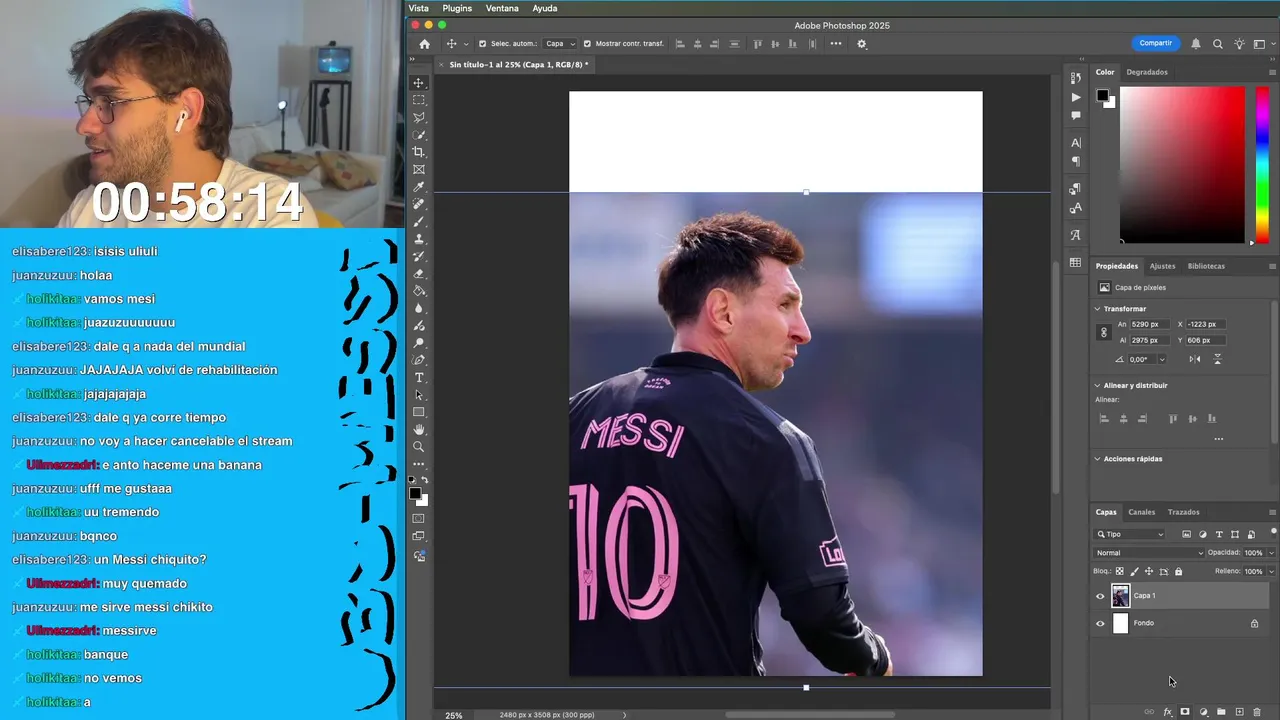
Task: Open the Tipo layer filter dropdown
Action: [x=1130, y=534]
